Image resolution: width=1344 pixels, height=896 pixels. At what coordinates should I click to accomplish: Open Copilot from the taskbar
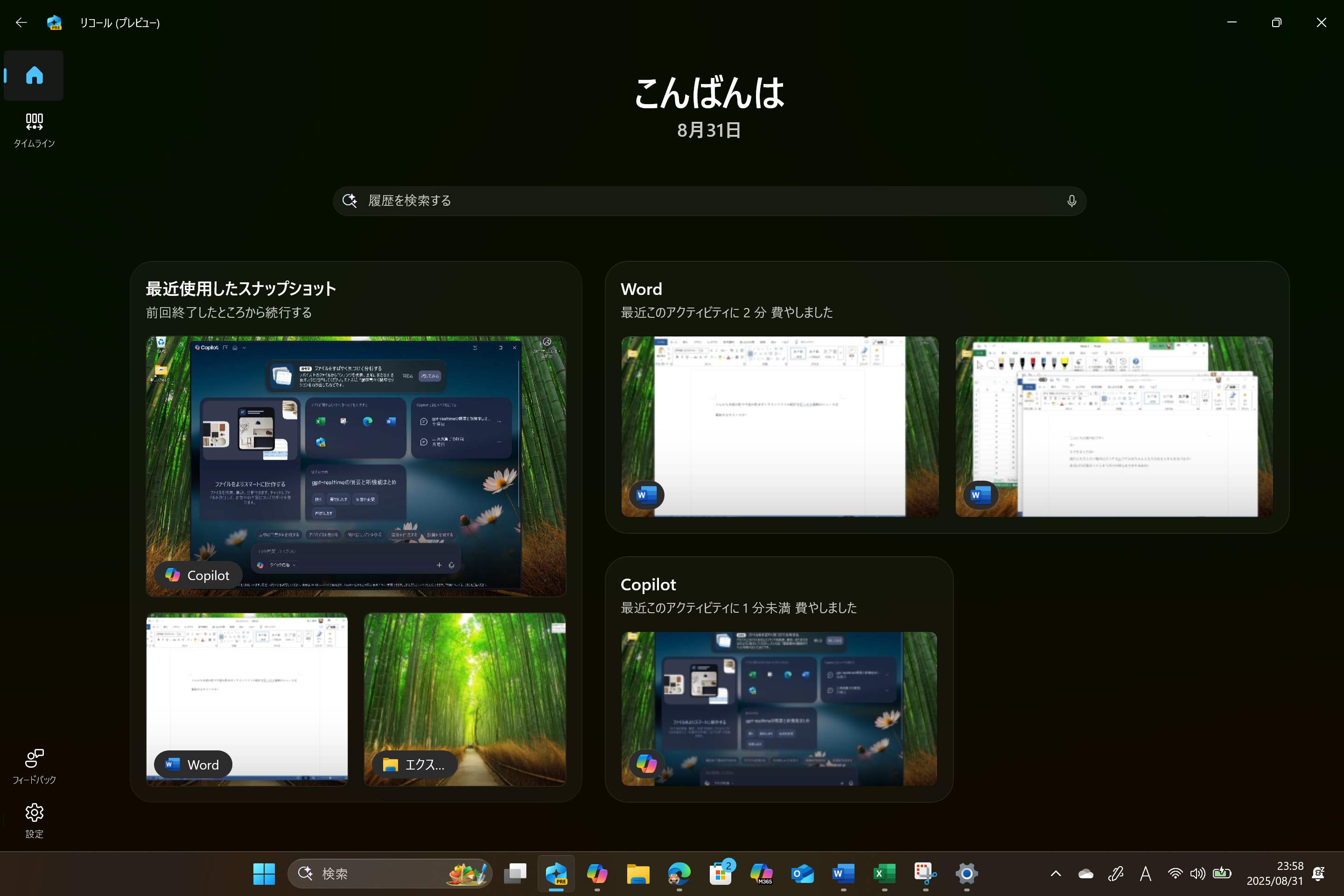[597, 874]
